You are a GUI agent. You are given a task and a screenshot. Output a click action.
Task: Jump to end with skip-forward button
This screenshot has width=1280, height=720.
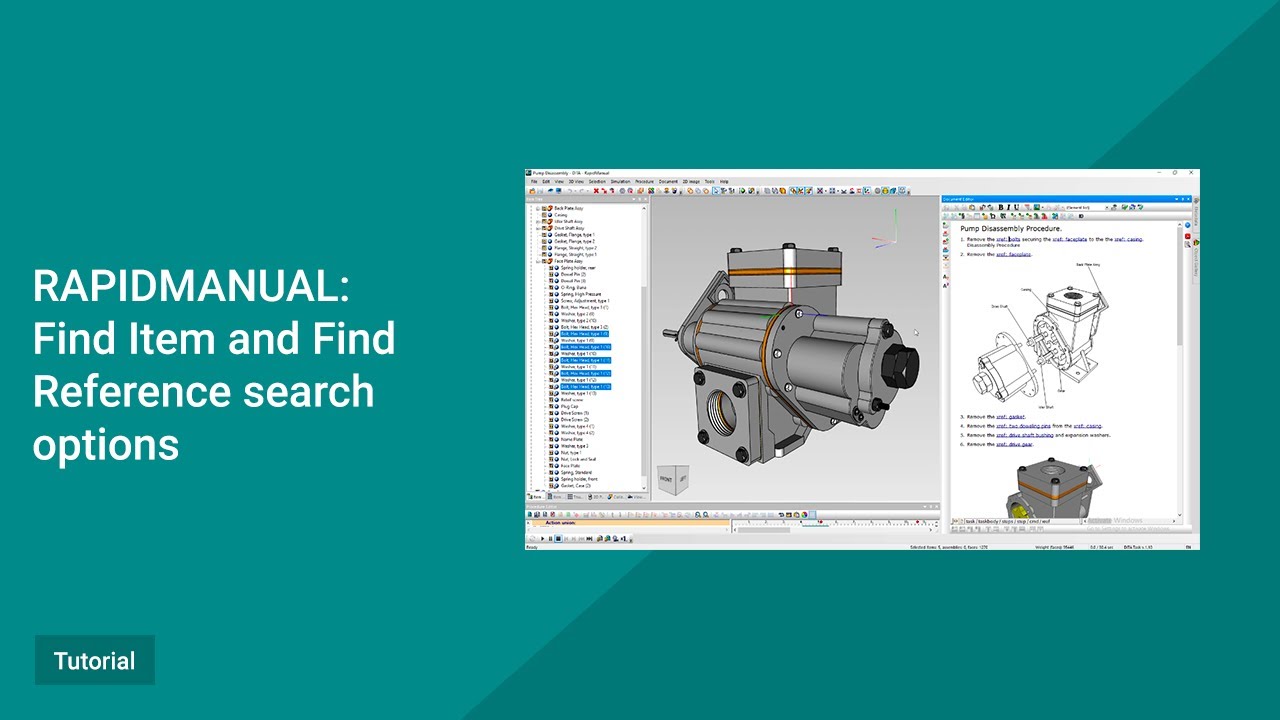coord(589,539)
